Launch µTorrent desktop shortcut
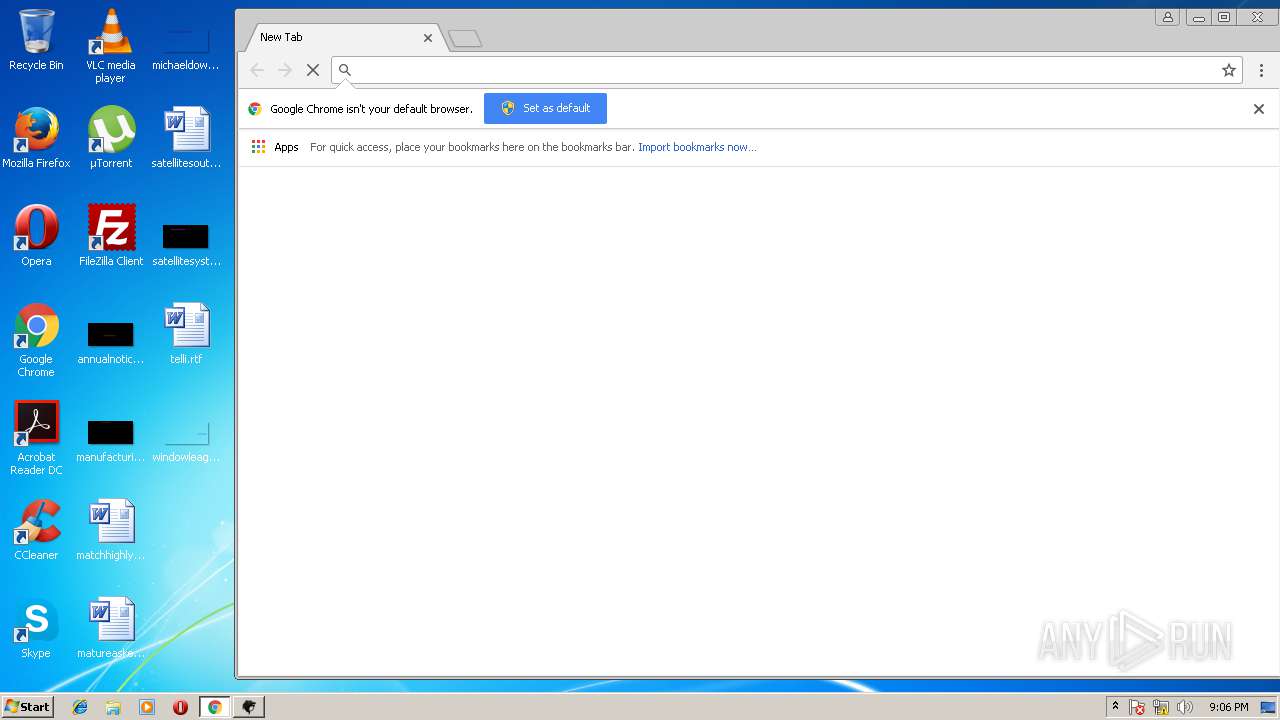1280x720 pixels. tap(110, 138)
